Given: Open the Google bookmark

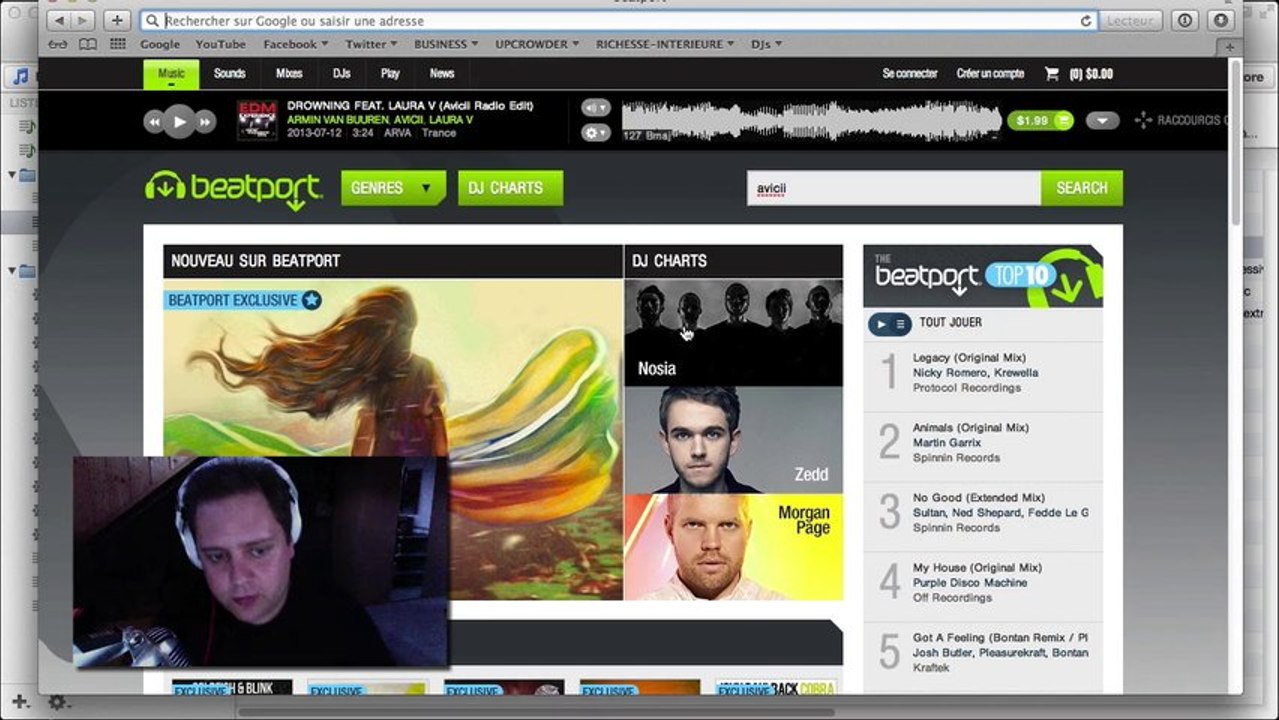Looking at the screenshot, I should click(x=160, y=44).
